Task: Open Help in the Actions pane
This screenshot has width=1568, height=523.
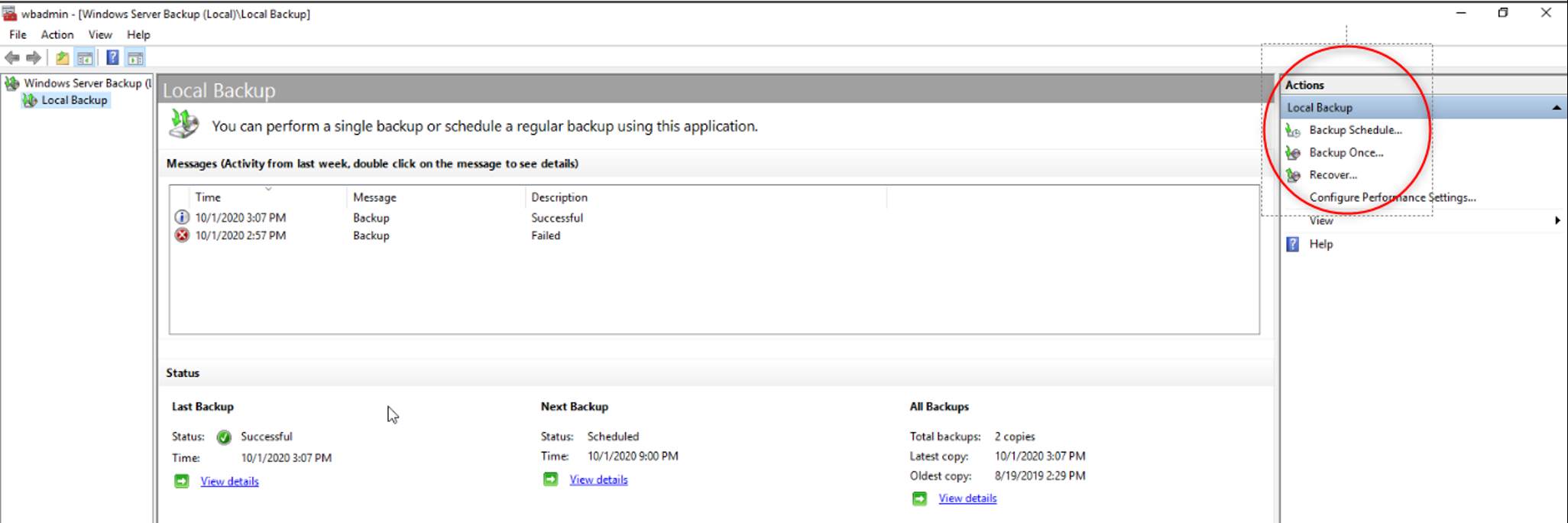Action: [1320, 245]
